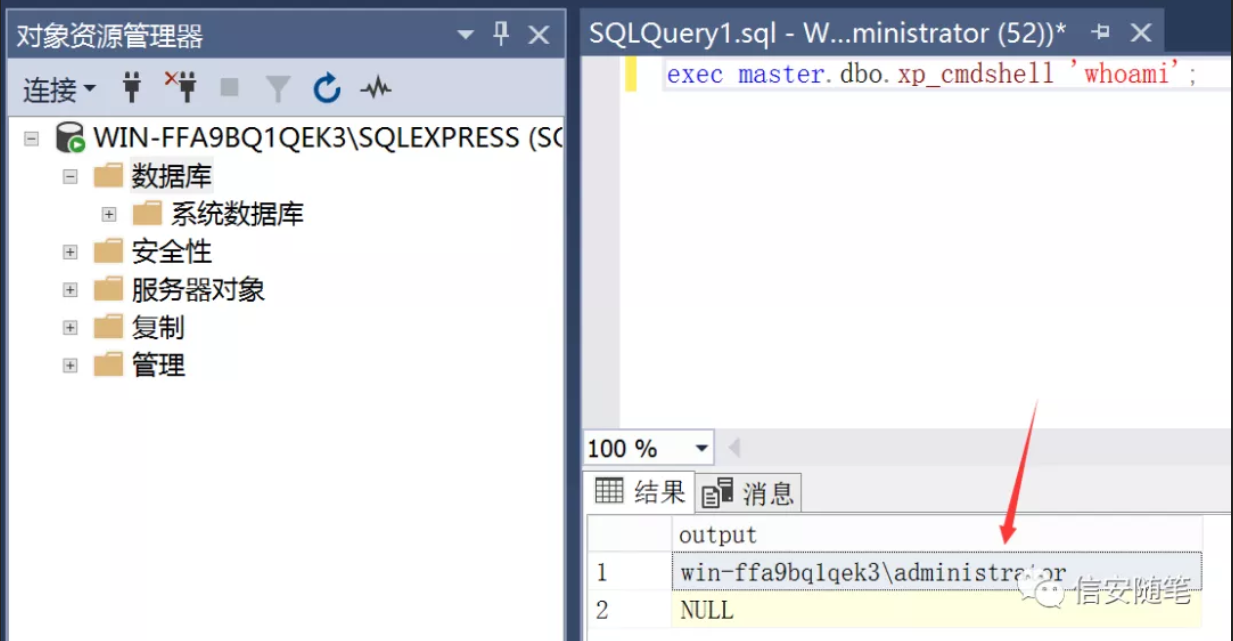Toggle auto-hide pin of Object Explorer panel
Viewport: 1233px width, 641px height.
(x=502, y=35)
